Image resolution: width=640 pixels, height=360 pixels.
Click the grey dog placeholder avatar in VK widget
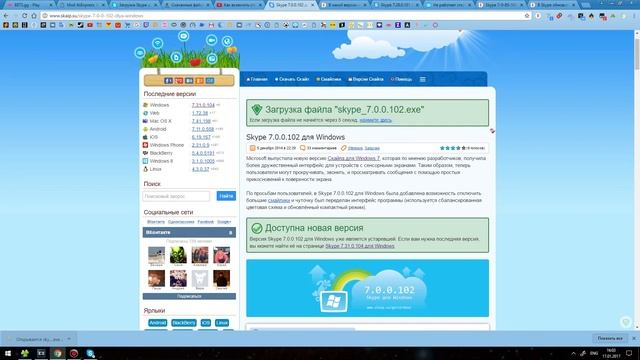point(200,278)
